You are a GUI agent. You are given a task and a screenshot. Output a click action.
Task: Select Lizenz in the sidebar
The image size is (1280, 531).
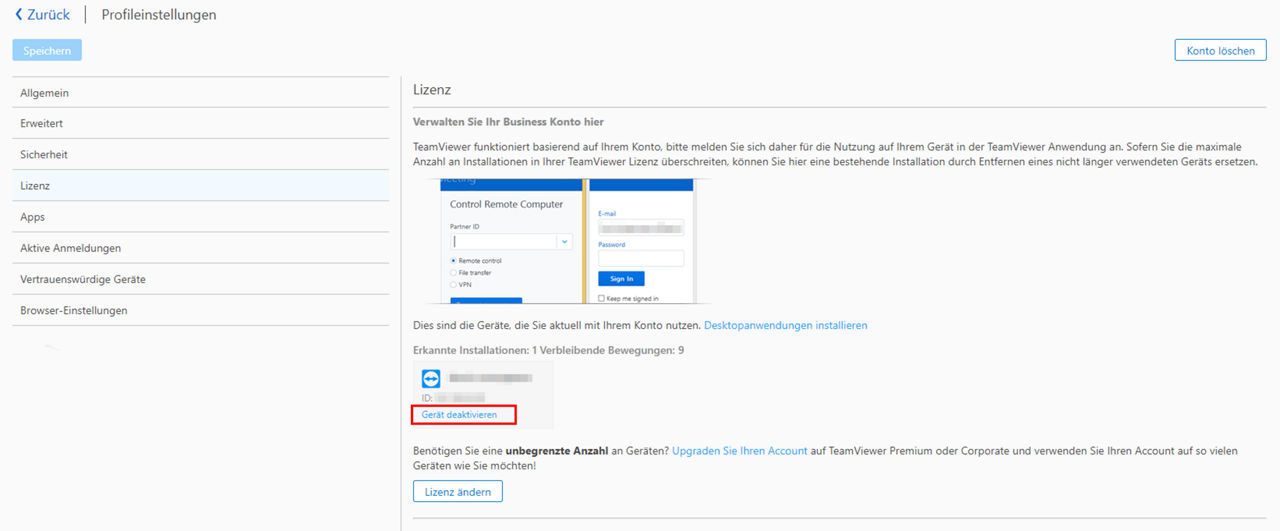tap(200, 186)
